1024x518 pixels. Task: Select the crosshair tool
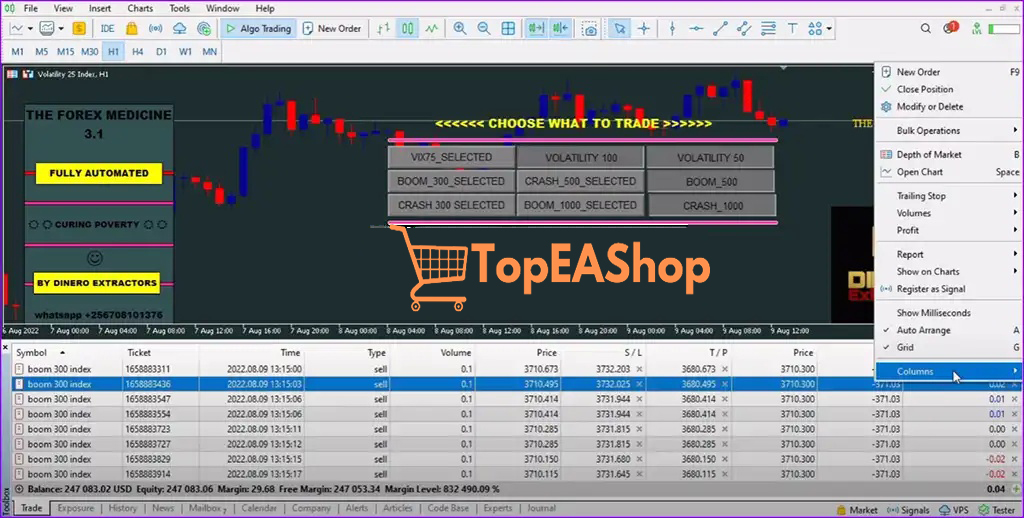coord(644,29)
